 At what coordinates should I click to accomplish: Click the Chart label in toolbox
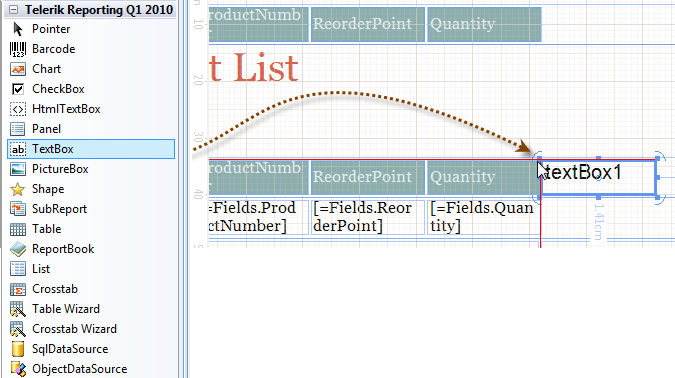(46, 69)
